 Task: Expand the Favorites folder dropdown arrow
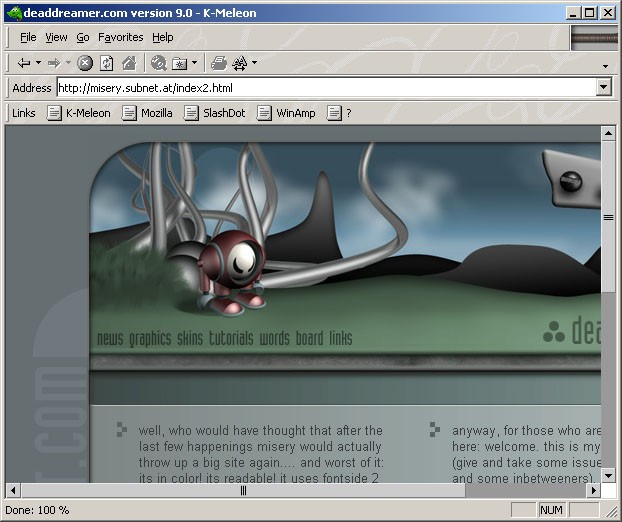[x=194, y=63]
